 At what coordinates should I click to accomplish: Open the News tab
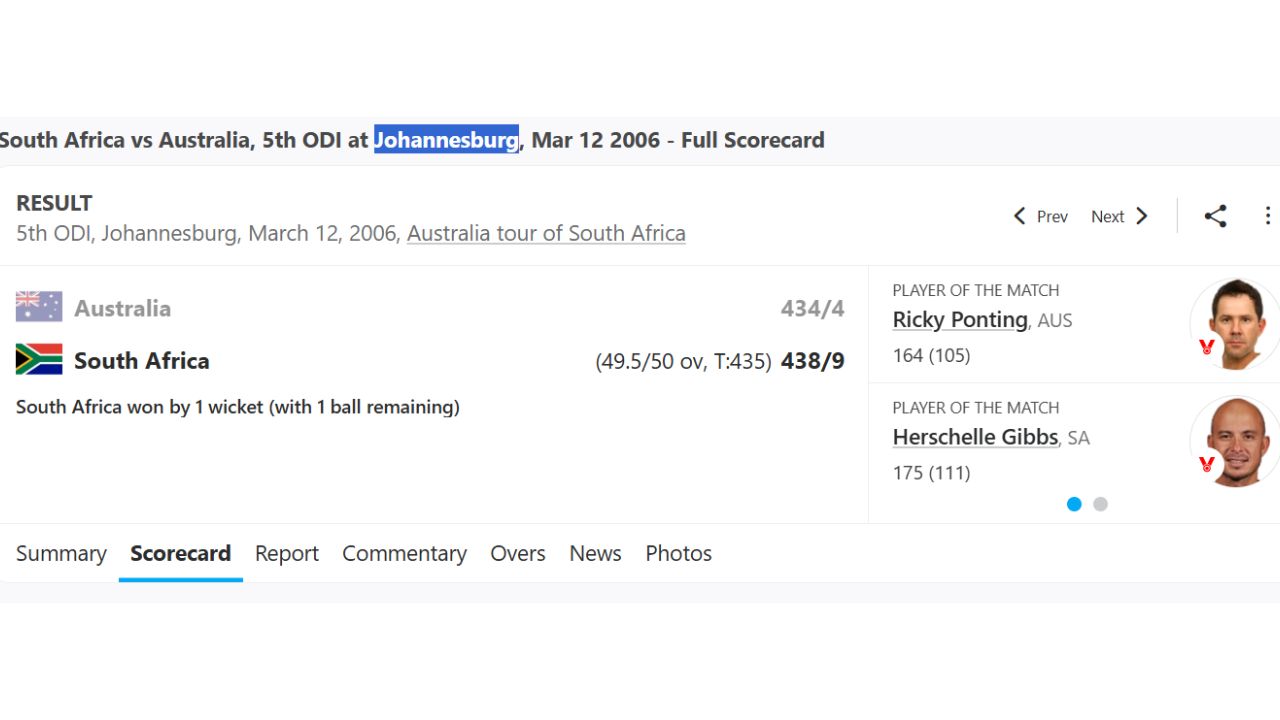coord(595,553)
